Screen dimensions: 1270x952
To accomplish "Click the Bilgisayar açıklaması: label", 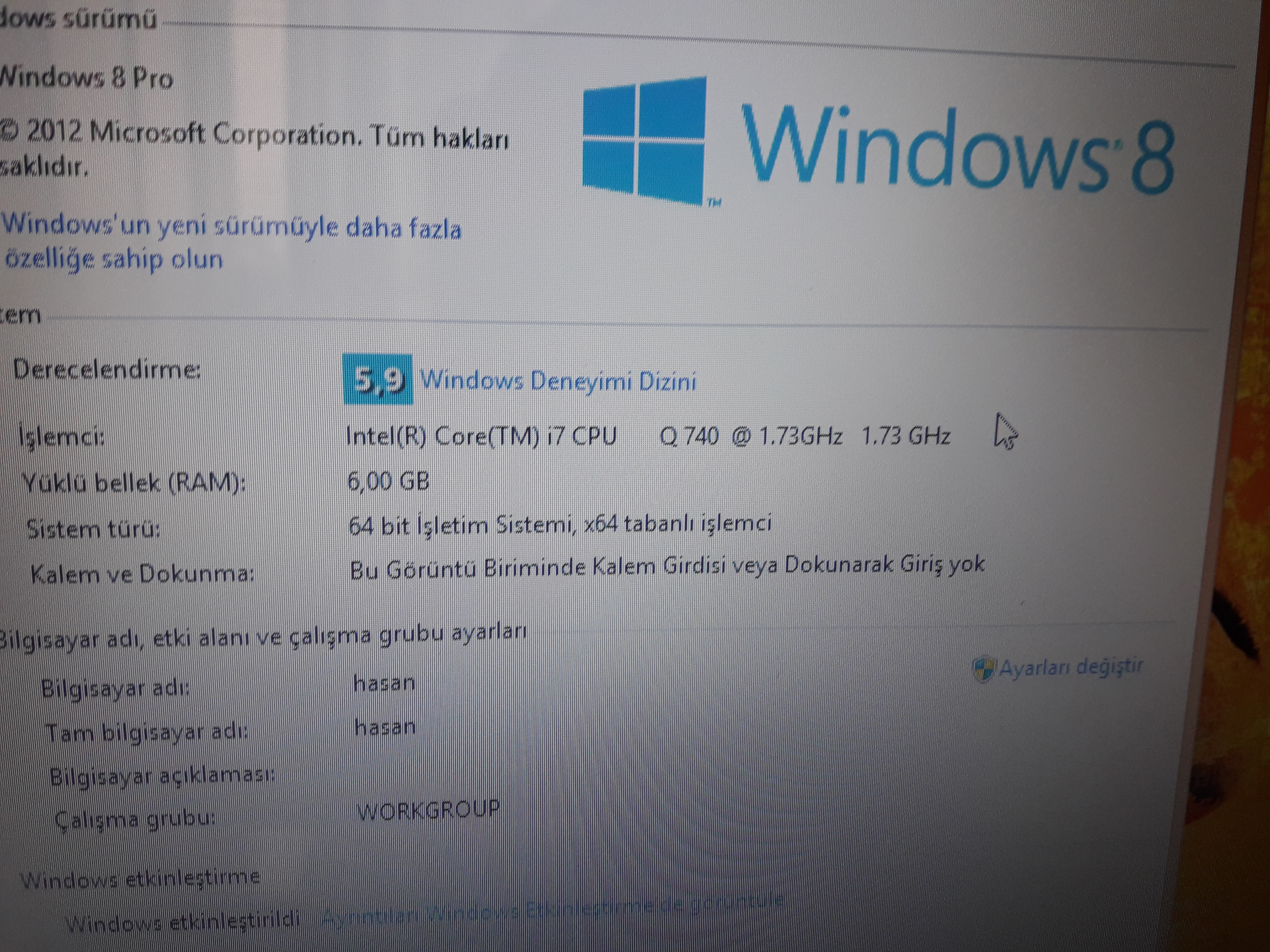I will click(x=162, y=776).
